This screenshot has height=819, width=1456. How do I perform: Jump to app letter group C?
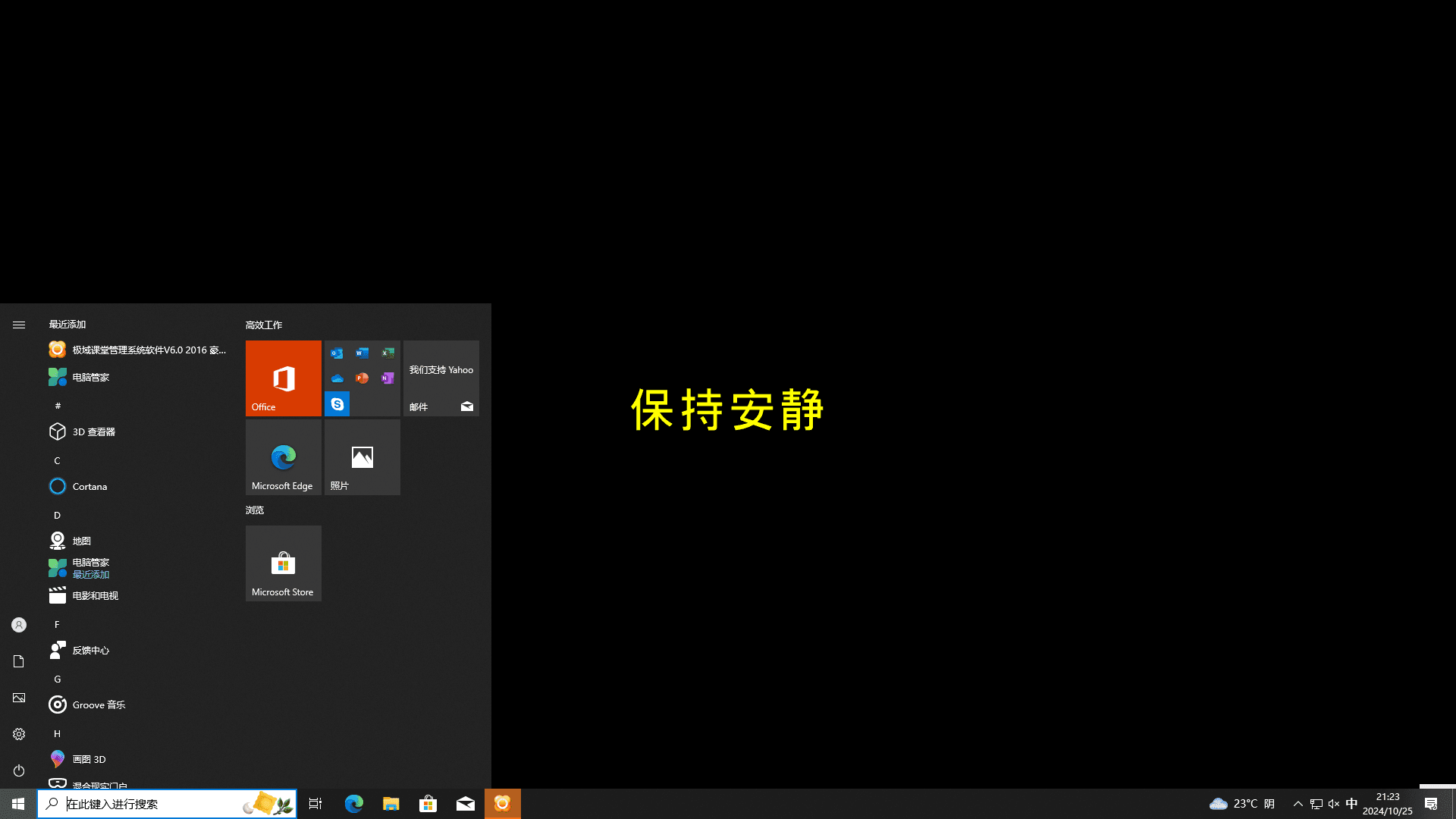(57, 460)
